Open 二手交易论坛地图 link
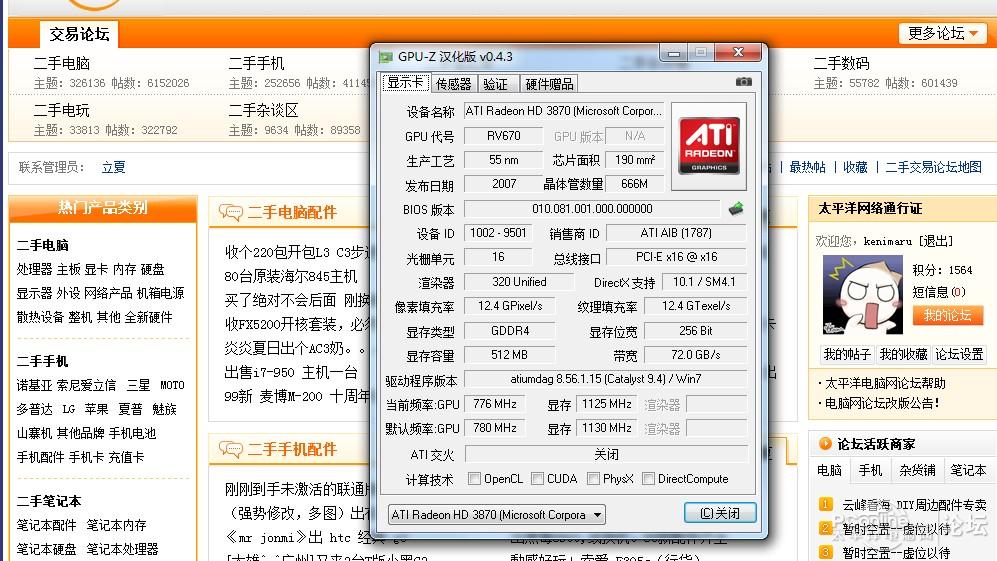997x561 pixels. (933, 167)
